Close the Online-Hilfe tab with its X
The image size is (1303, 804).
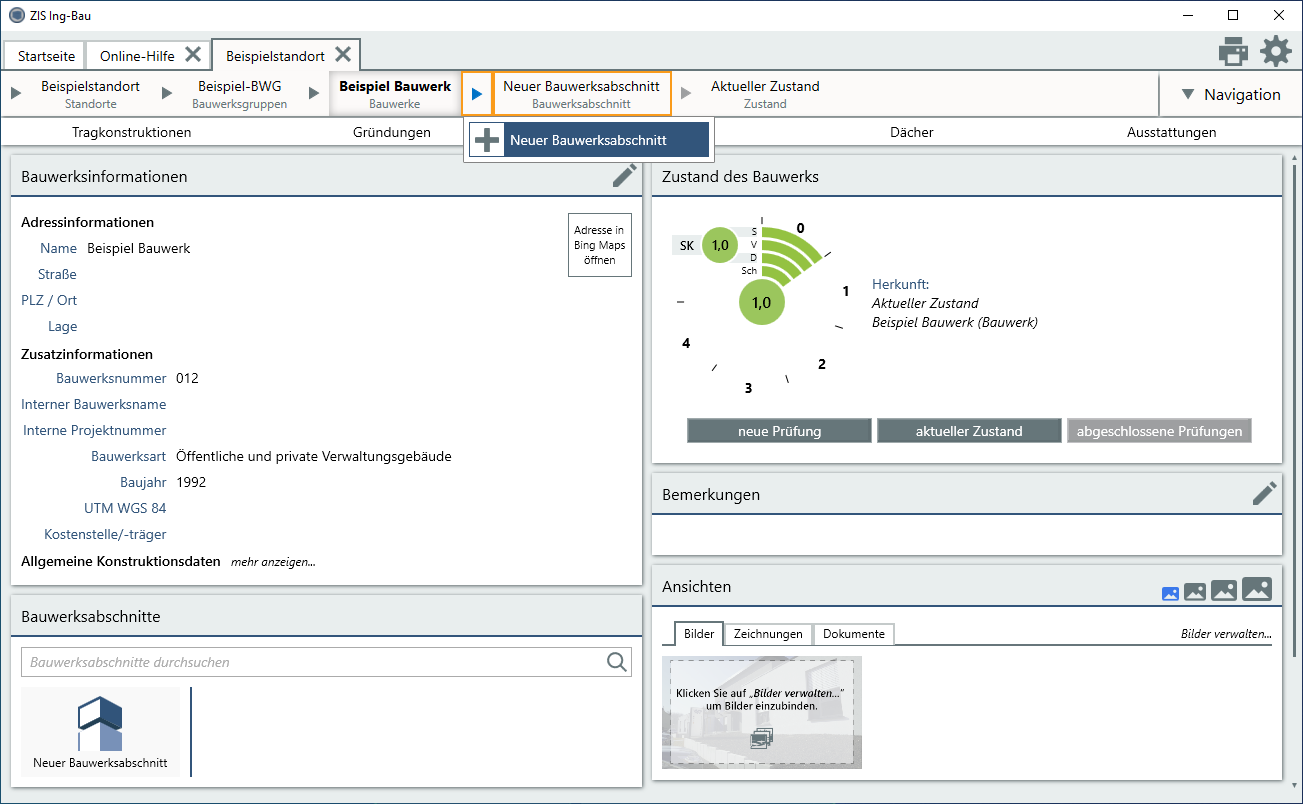point(193,55)
